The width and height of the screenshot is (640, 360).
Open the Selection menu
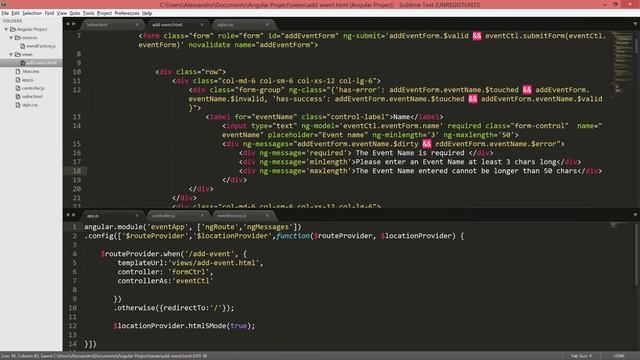point(32,13)
